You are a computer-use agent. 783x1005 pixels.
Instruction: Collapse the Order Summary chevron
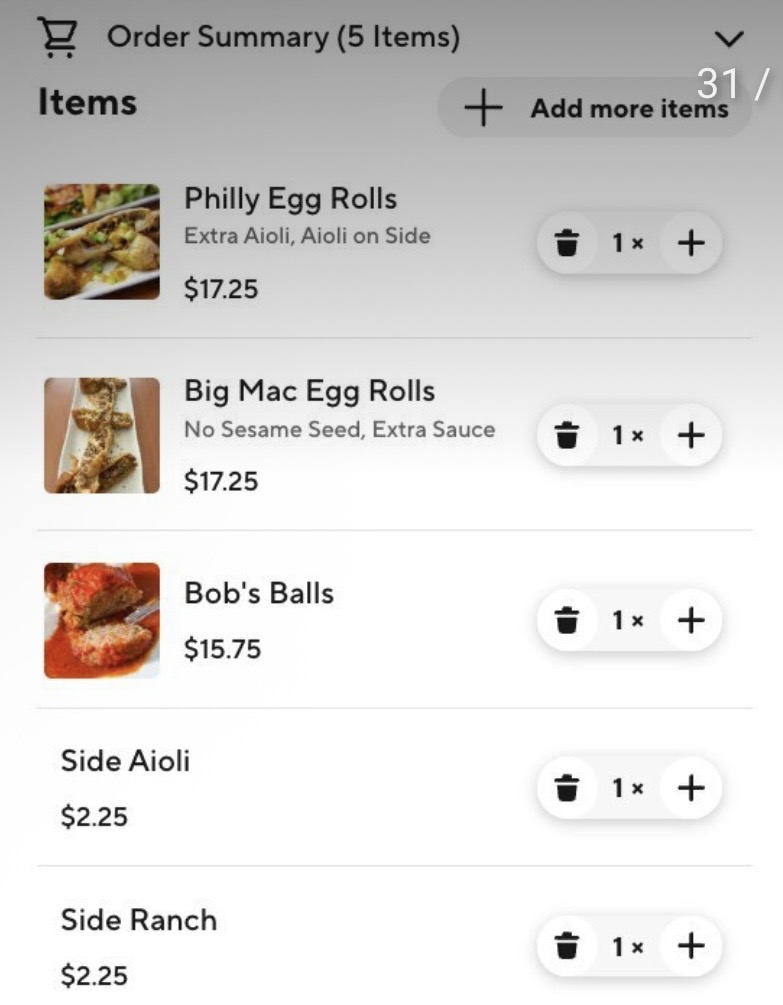point(730,39)
